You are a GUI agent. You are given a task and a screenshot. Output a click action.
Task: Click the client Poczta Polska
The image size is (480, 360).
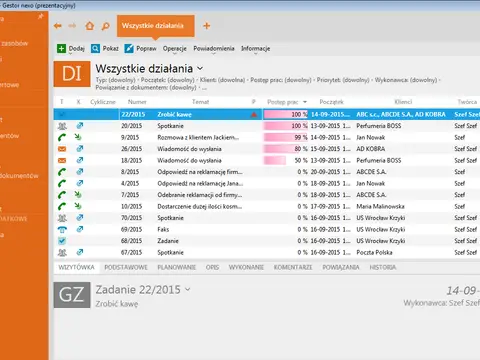point(374,252)
